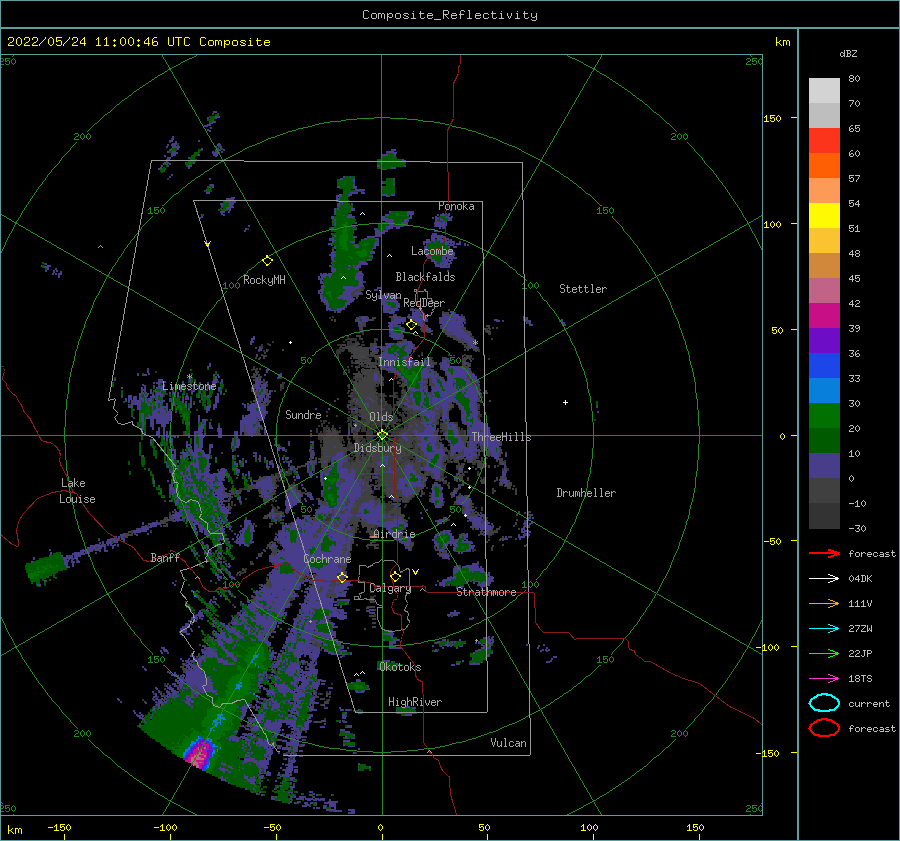The width and height of the screenshot is (900, 841).
Task: Select the Sundre label
Action: [303, 414]
